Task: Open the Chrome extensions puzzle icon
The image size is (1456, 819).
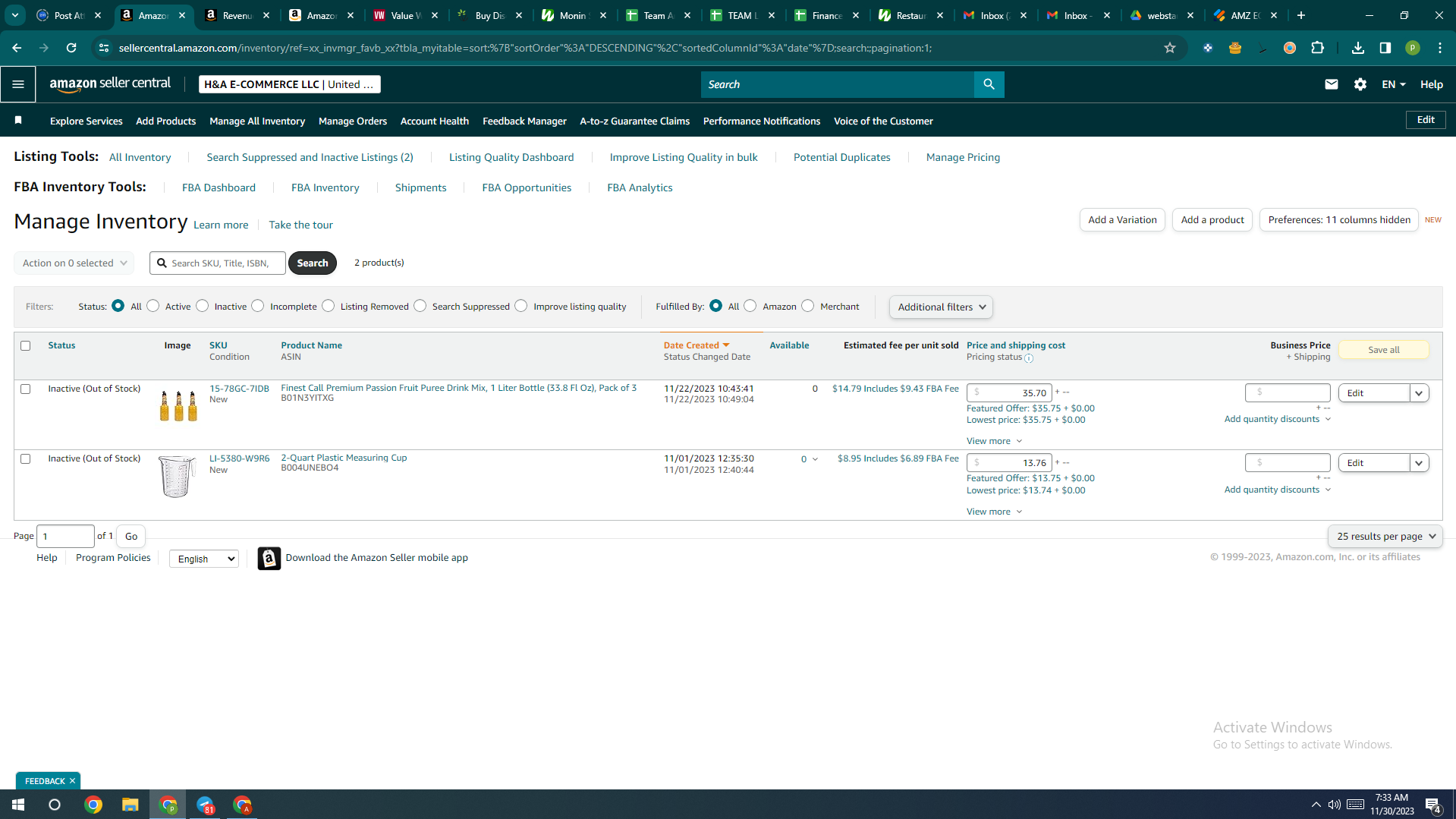Action: click(x=1317, y=48)
